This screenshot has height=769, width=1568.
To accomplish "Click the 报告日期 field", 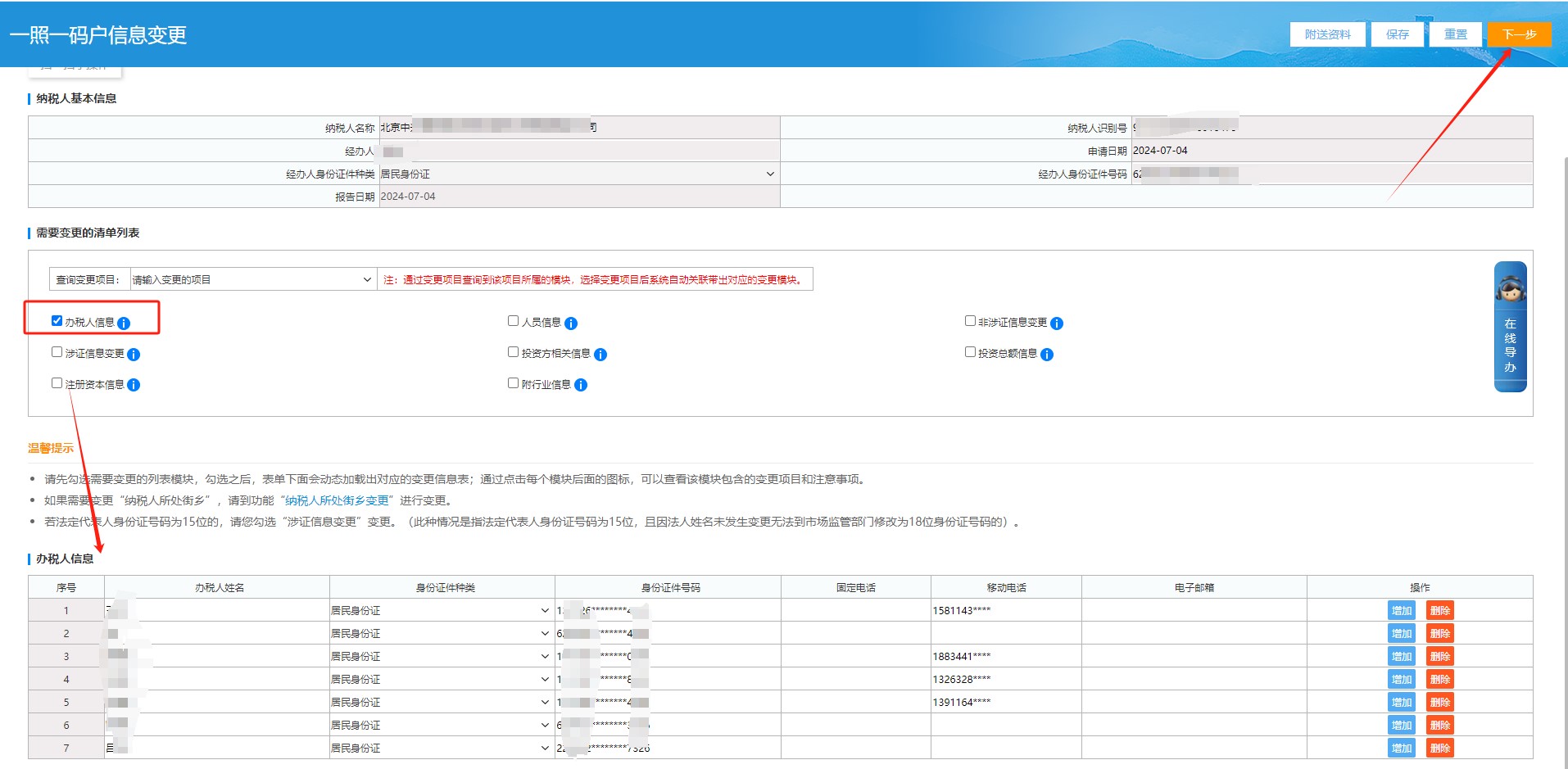I will pos(578,197).
